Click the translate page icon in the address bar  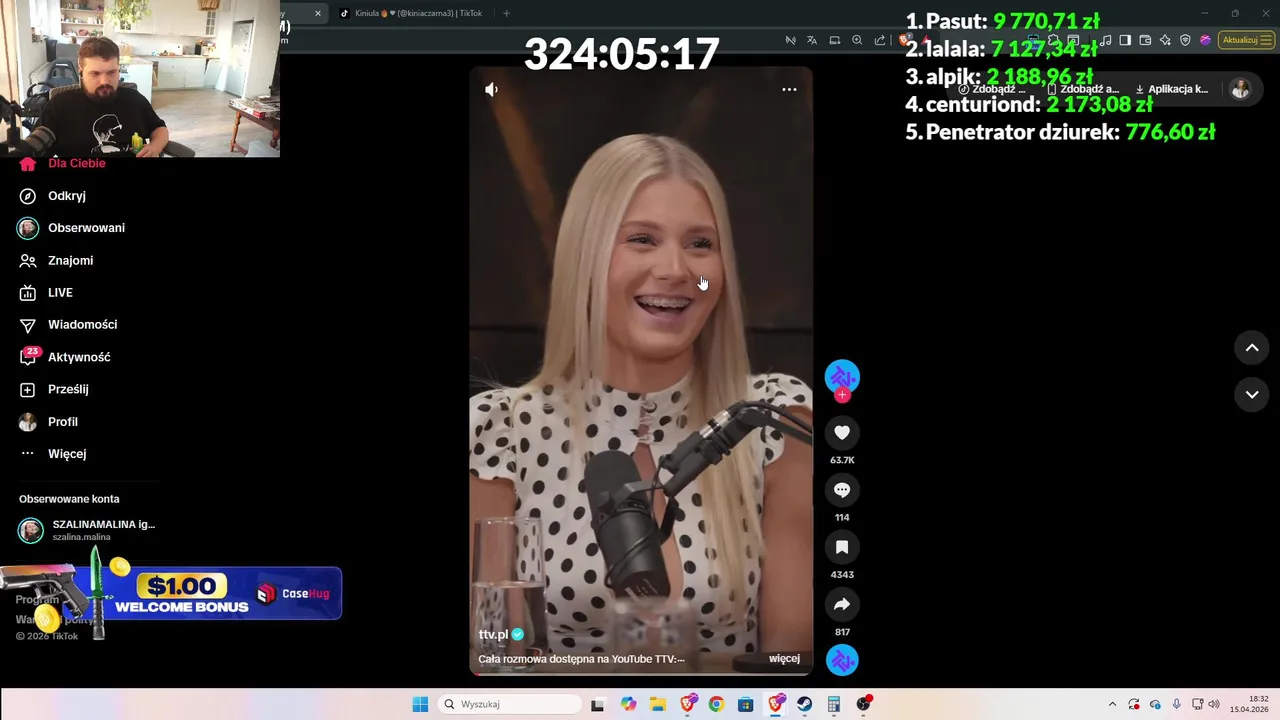812,40
